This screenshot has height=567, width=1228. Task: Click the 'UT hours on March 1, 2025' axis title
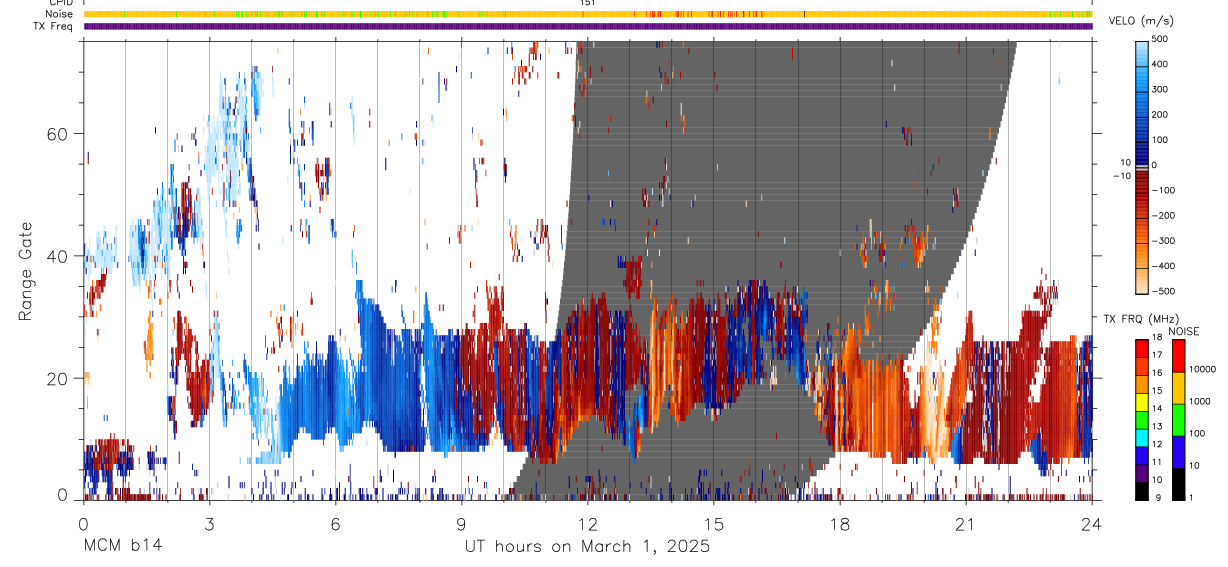[x=587, y=547]
